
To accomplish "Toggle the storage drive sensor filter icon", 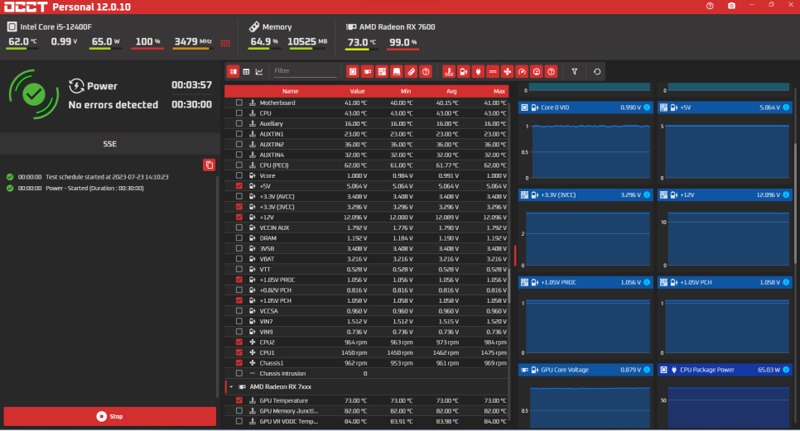I will pos(396,71).
